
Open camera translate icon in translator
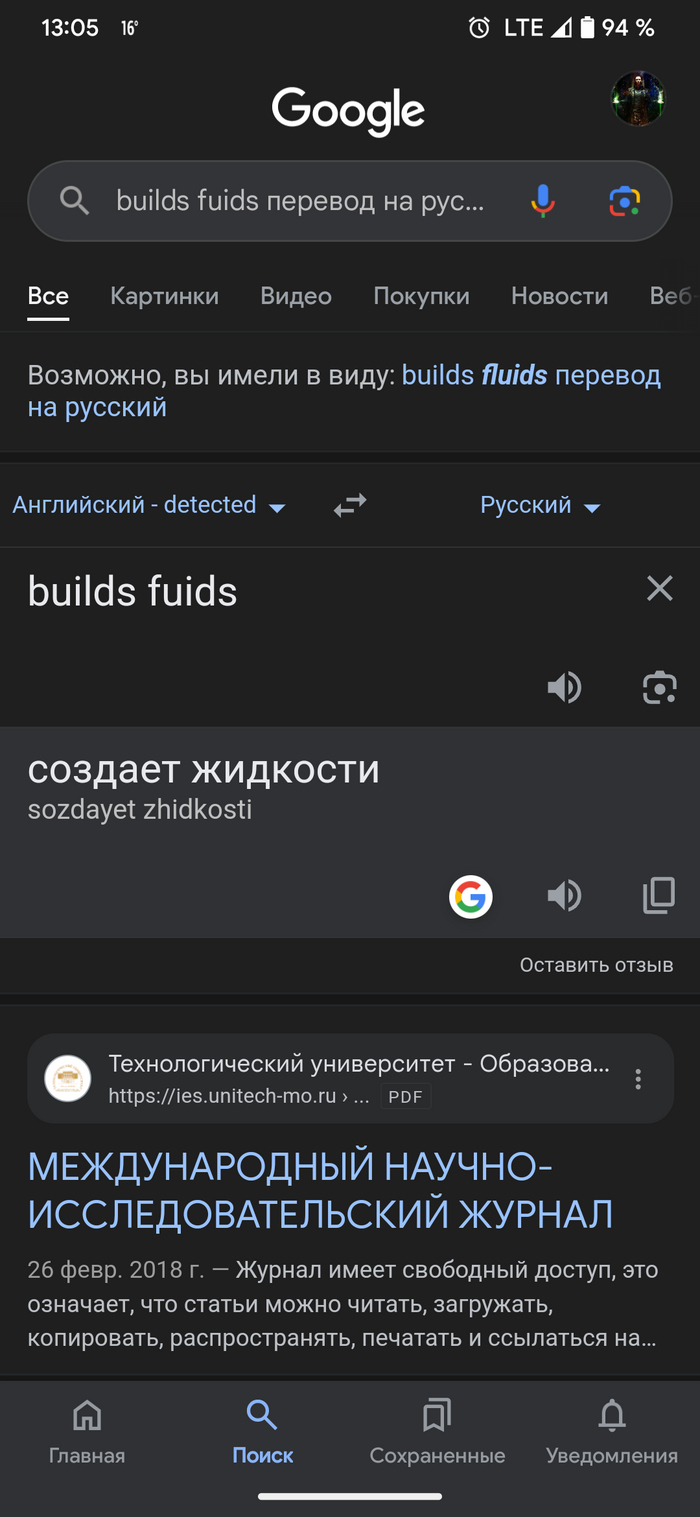coord(659,687)
